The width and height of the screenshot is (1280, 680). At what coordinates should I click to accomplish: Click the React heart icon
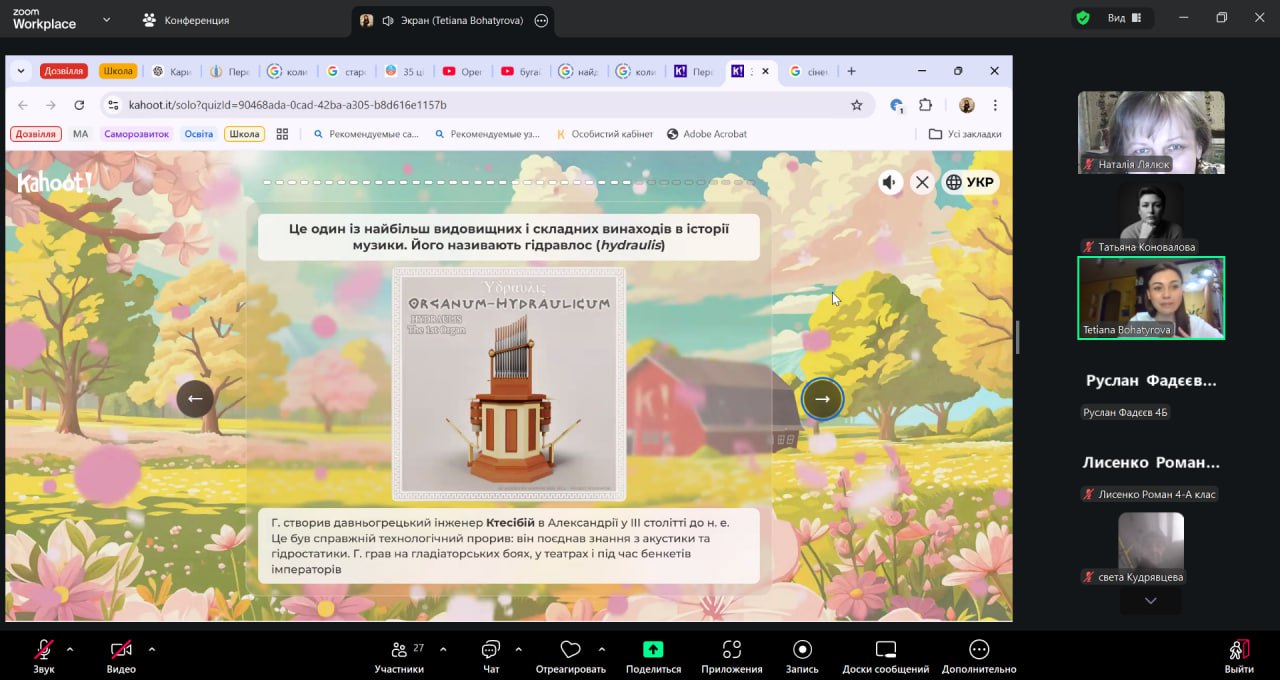[x=570, y=650]
